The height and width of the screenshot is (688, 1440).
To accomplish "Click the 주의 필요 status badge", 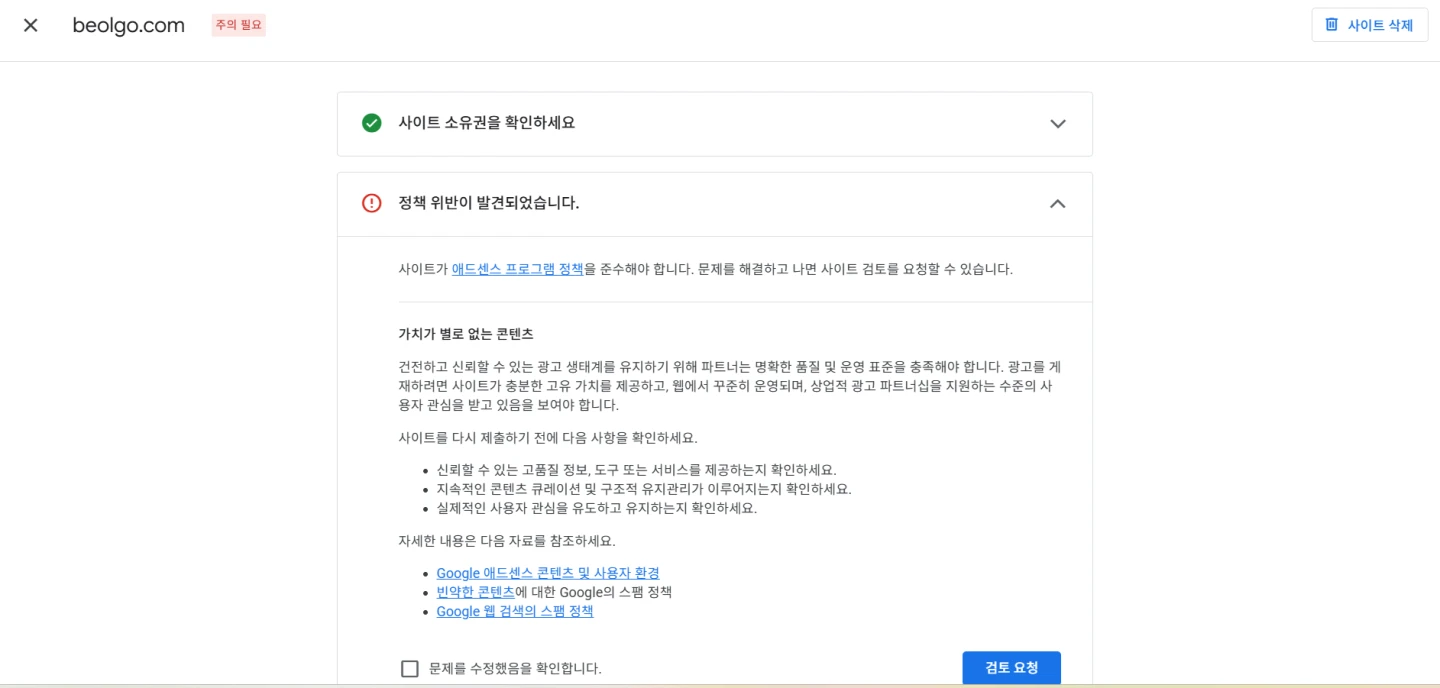I will pos(239,25).
